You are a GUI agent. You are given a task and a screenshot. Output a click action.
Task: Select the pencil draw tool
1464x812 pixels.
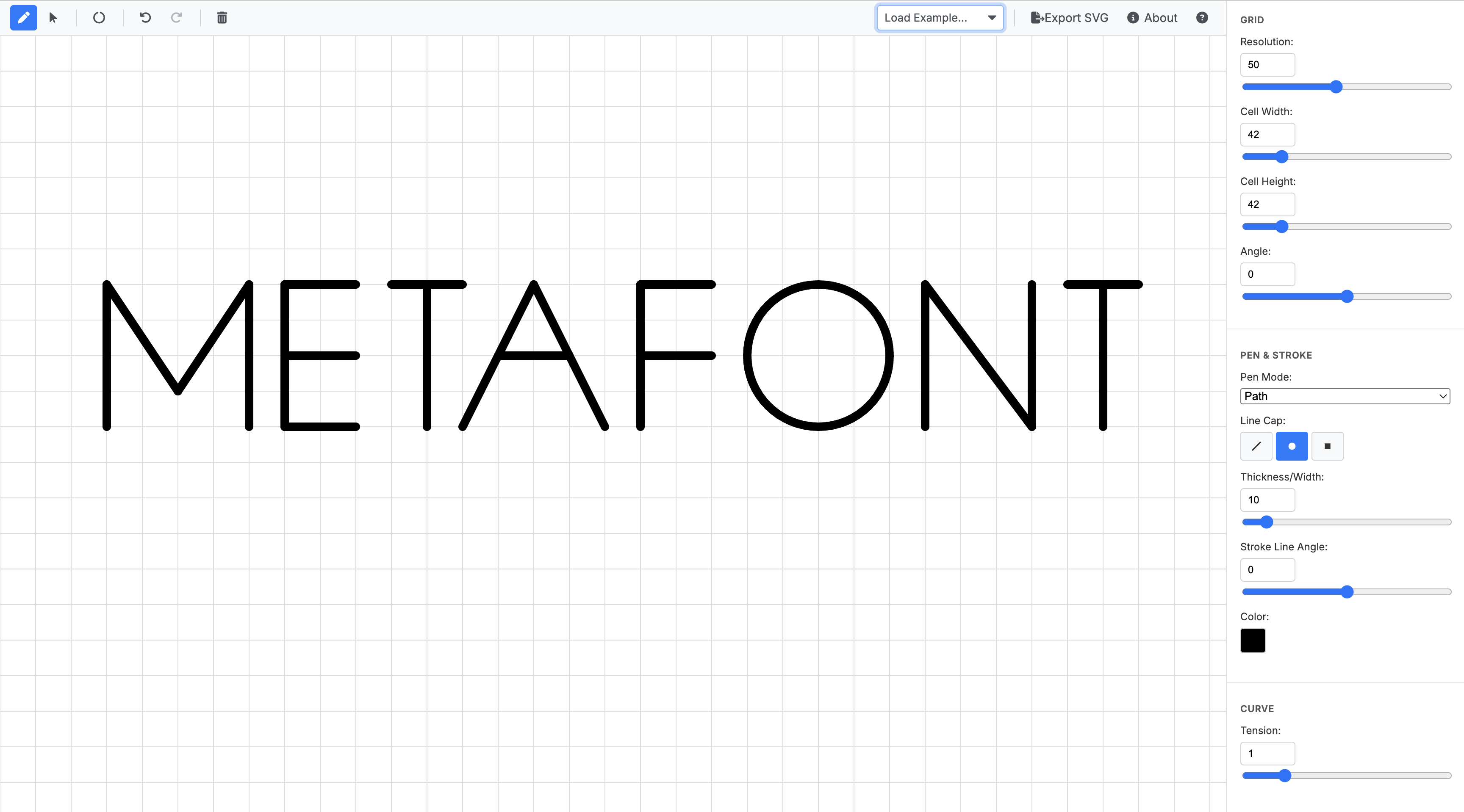[x=23, y=18]
